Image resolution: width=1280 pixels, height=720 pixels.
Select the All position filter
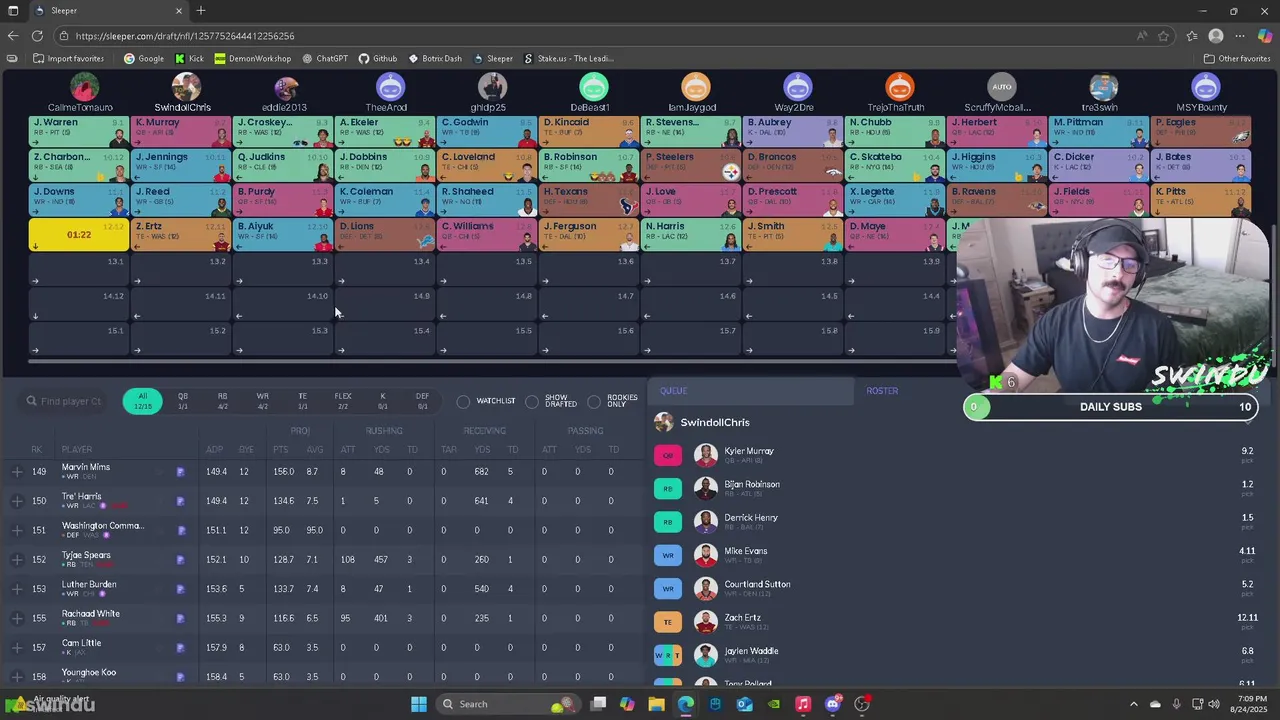143,401
